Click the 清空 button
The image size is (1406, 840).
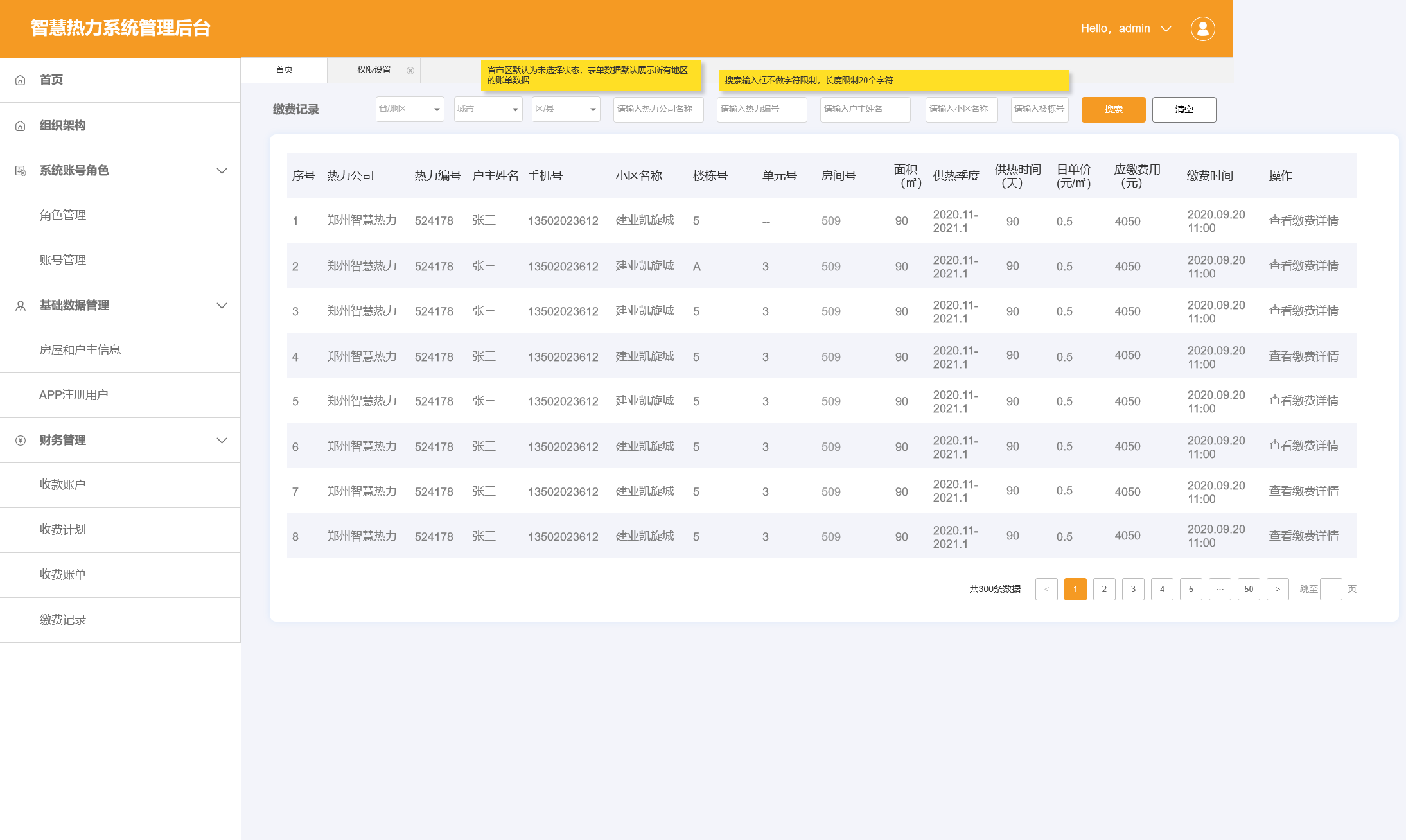coord(1184,110)
